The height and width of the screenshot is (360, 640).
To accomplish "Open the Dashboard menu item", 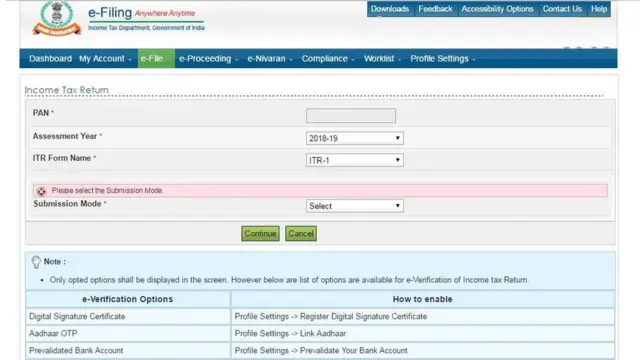I will (x=50, y=59).
